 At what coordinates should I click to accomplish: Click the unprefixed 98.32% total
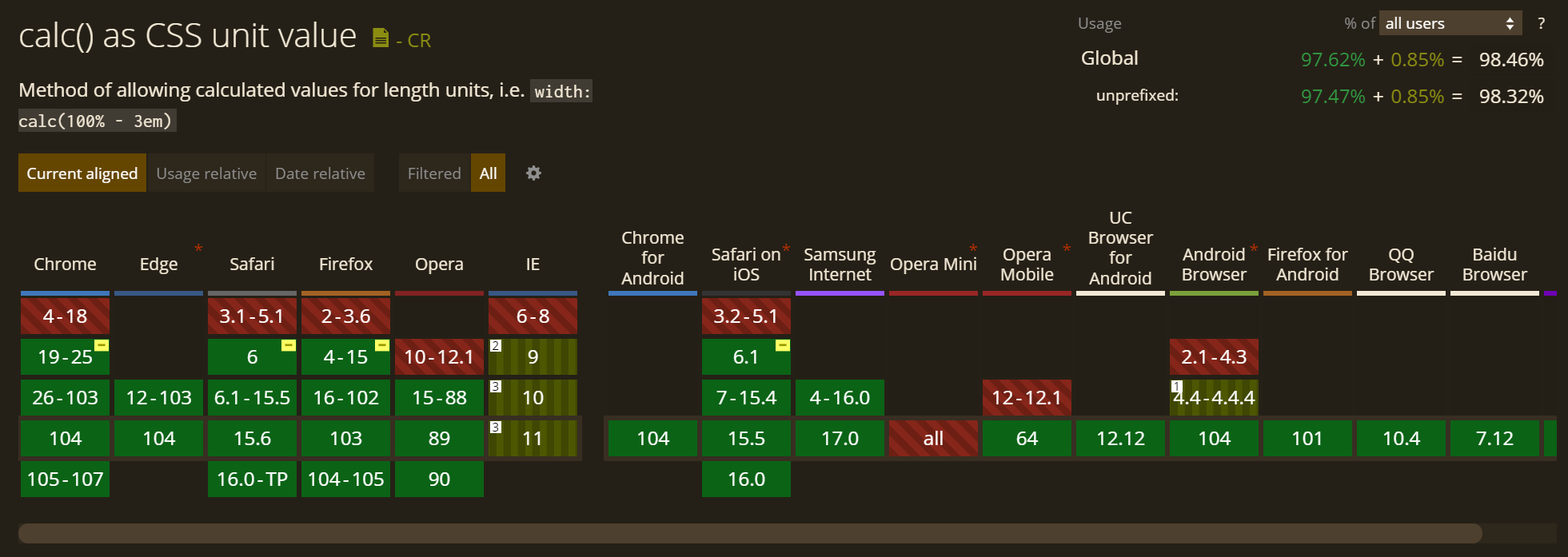click(x=1510, y=96)
